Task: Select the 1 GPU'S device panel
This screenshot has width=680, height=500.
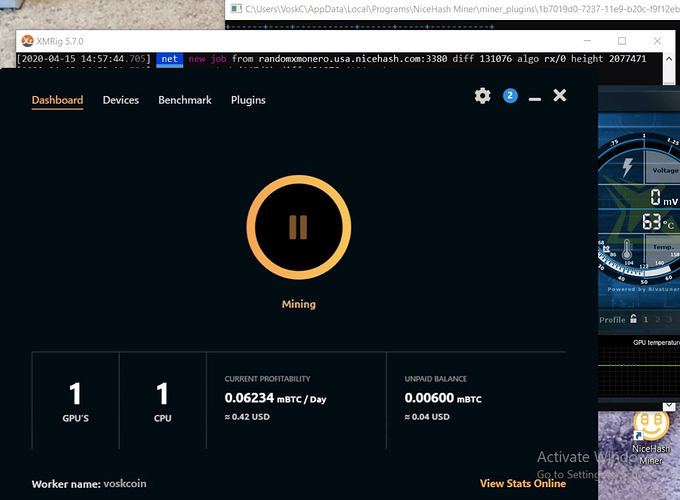Action: (x=75, y=401)
